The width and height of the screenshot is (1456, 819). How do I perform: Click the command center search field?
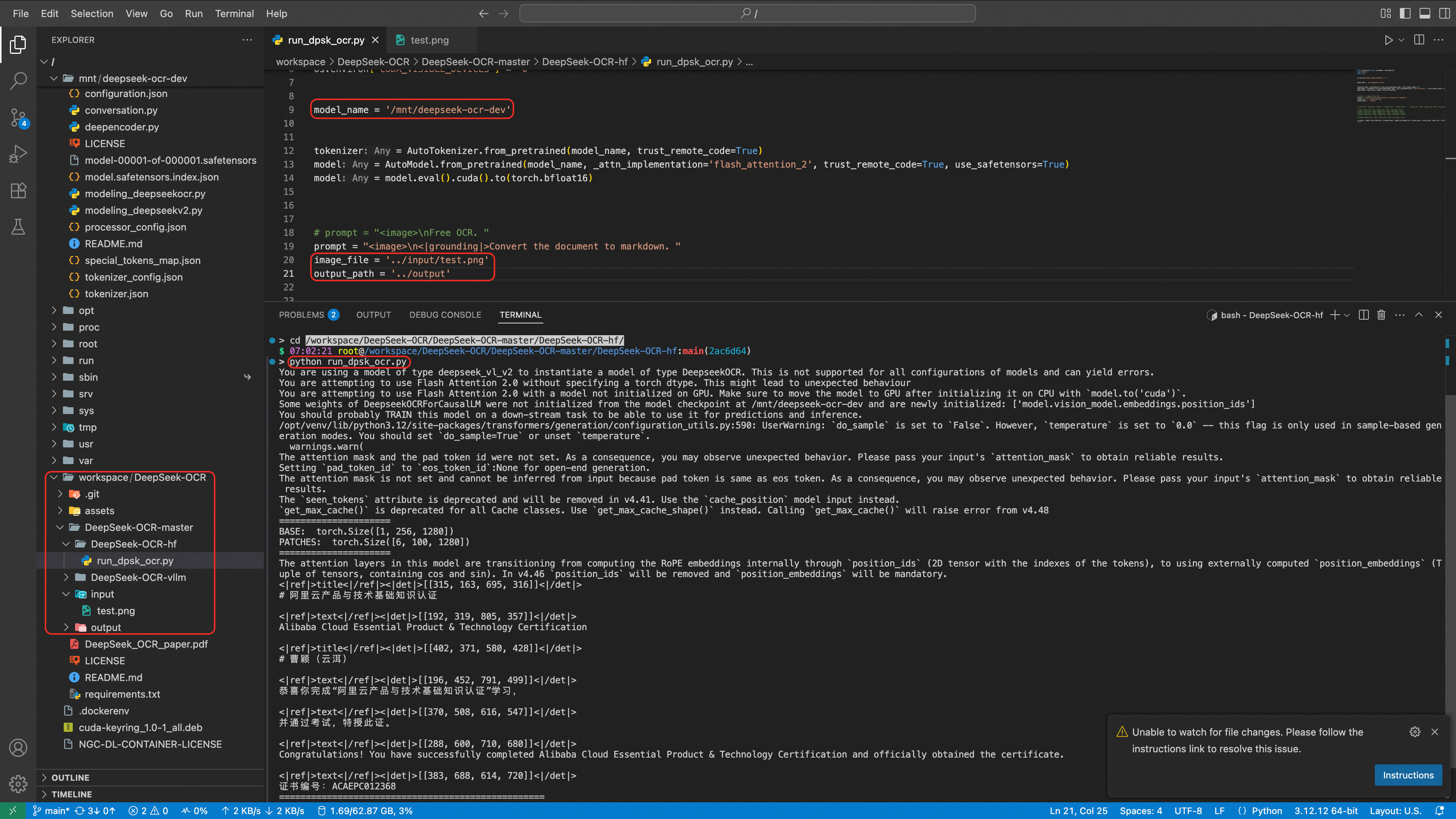coord(747,14)
